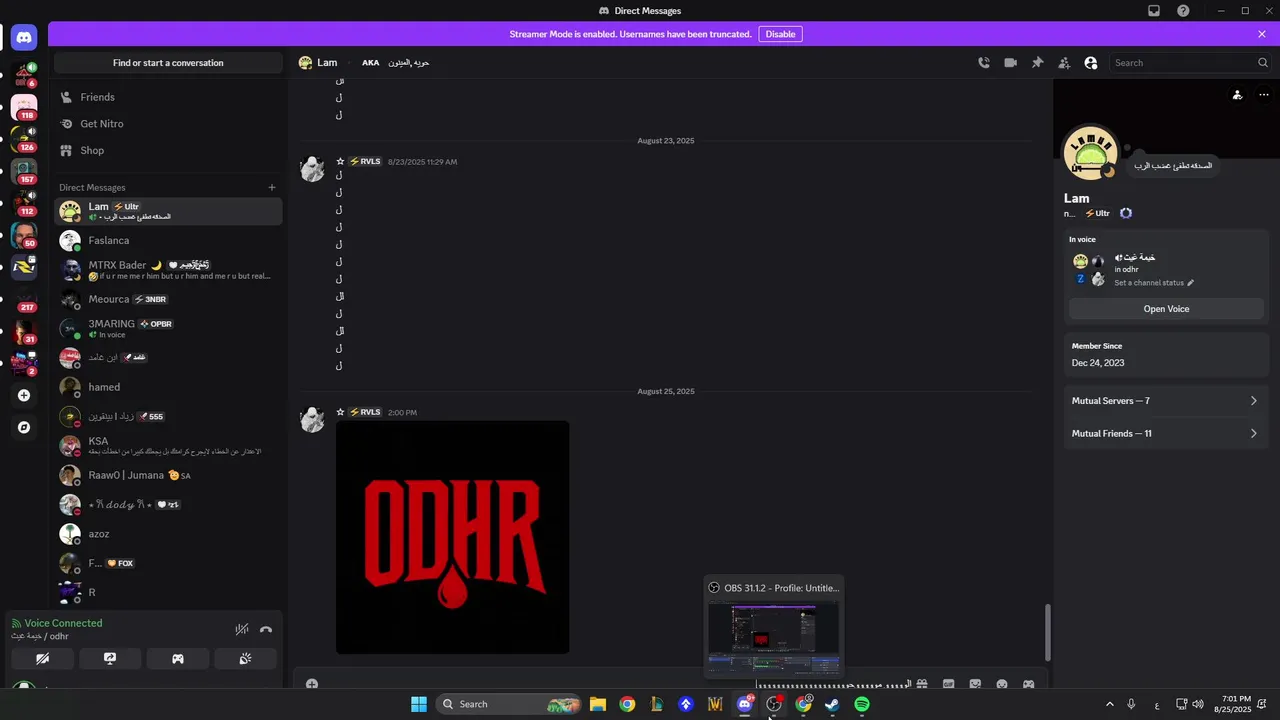Open Discord home Direct Messages icon
This screenshot has width=1280, height=720.
tap(24, 38)
